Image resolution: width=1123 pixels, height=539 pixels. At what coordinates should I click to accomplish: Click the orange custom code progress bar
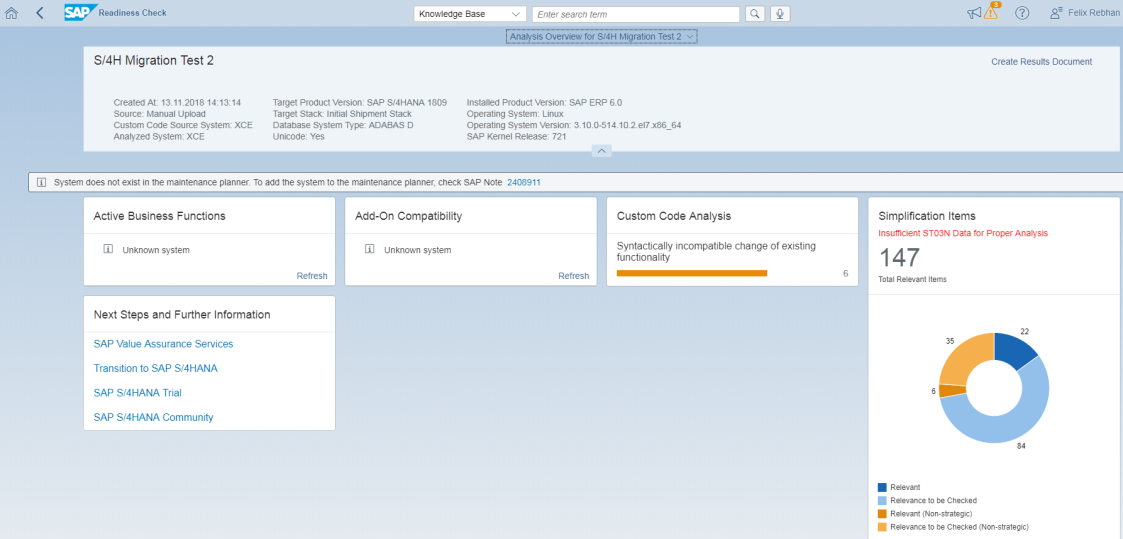click(692, 273)
